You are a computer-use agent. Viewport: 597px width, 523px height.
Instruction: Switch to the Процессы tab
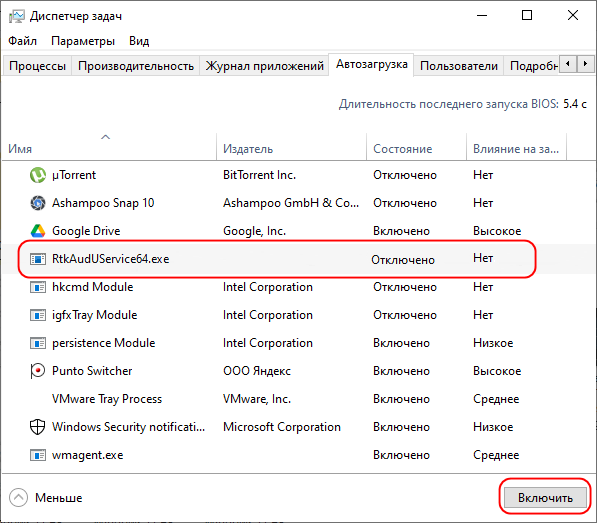tap(37, 66)
